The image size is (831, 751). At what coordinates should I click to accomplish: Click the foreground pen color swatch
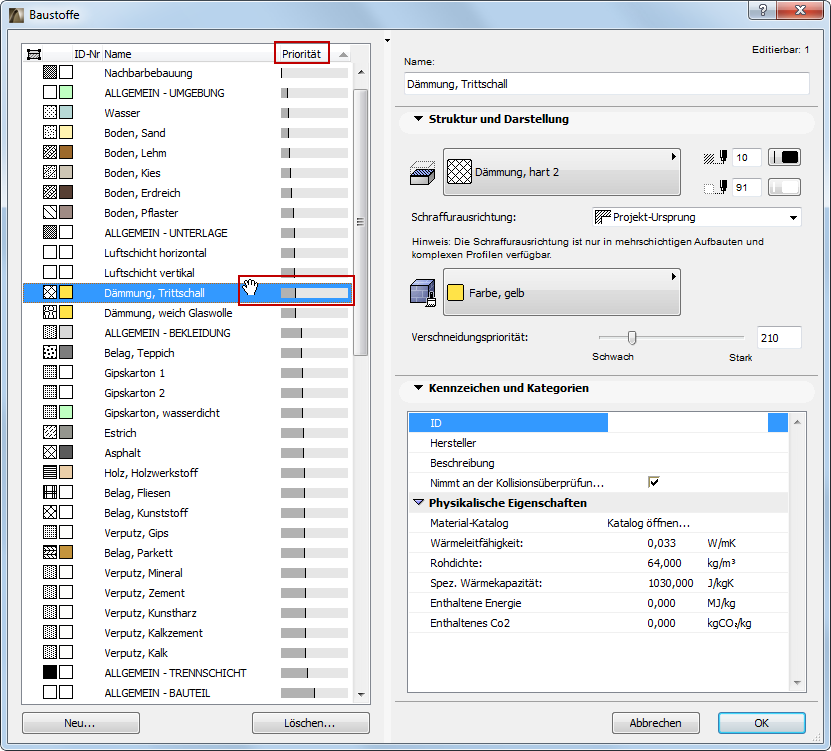pyautogui.click(x=784, y=157)
